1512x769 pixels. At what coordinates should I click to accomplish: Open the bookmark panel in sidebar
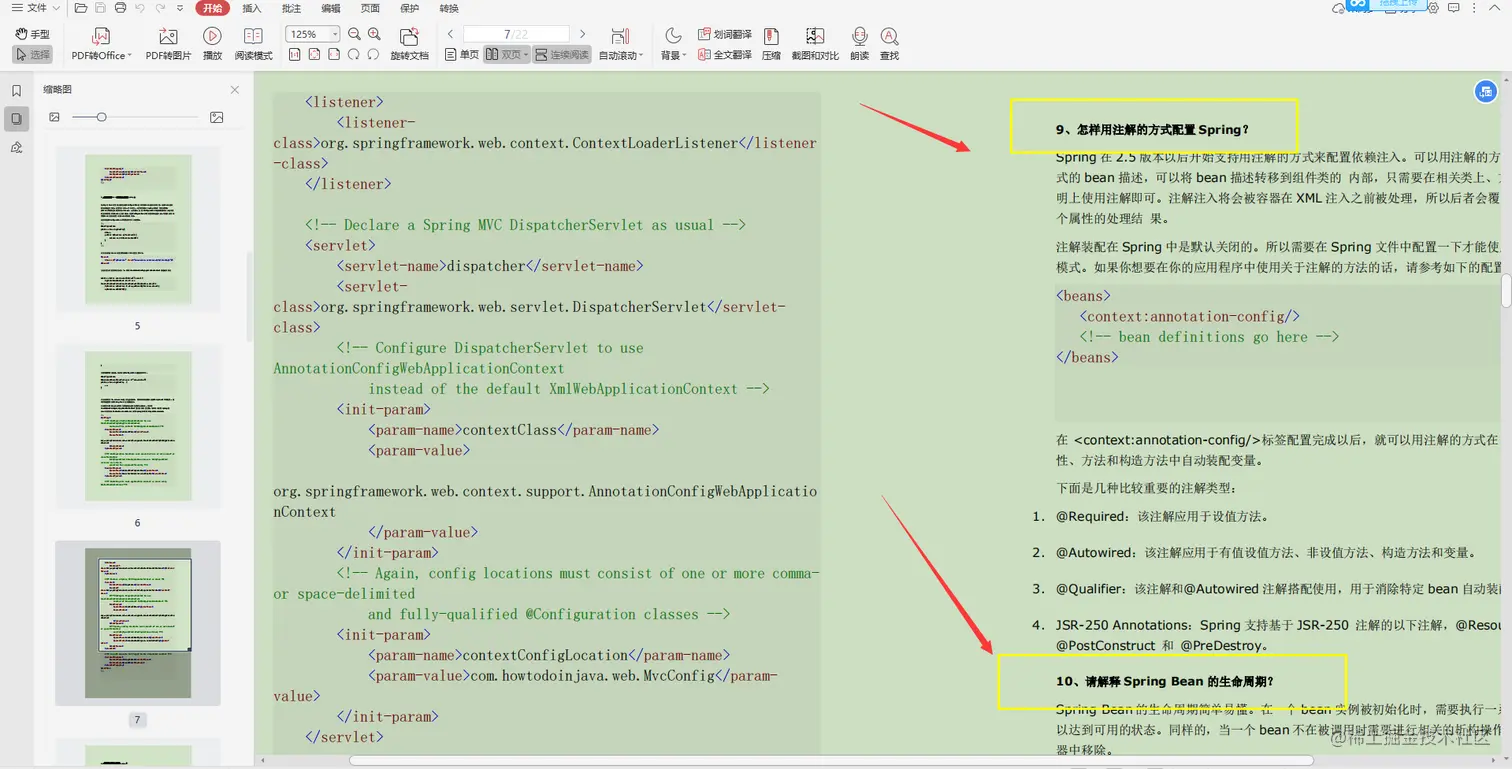click(16, 90)
